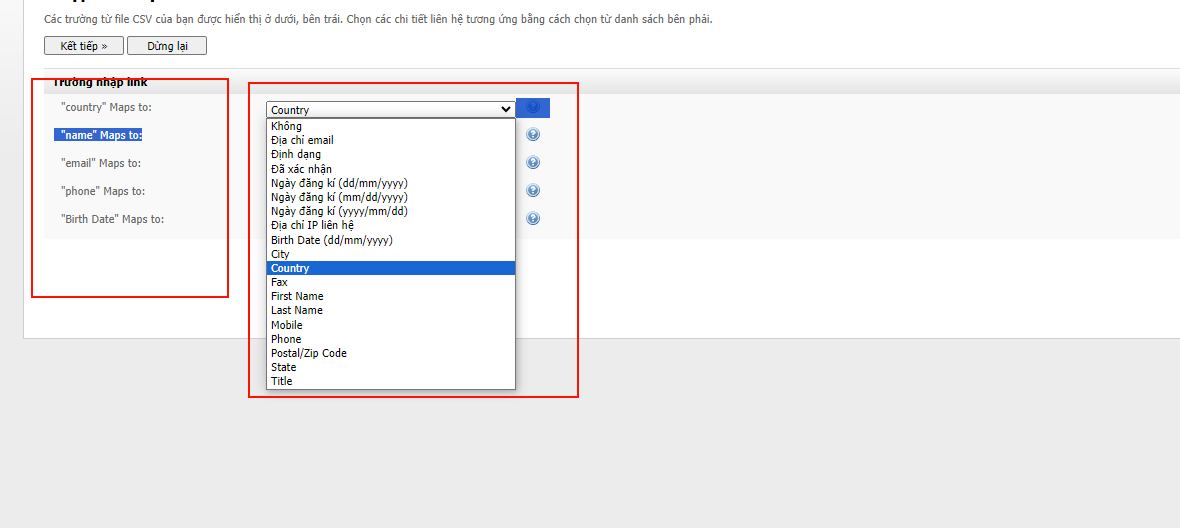Select "Title" at bottom of list

point(282,381)
